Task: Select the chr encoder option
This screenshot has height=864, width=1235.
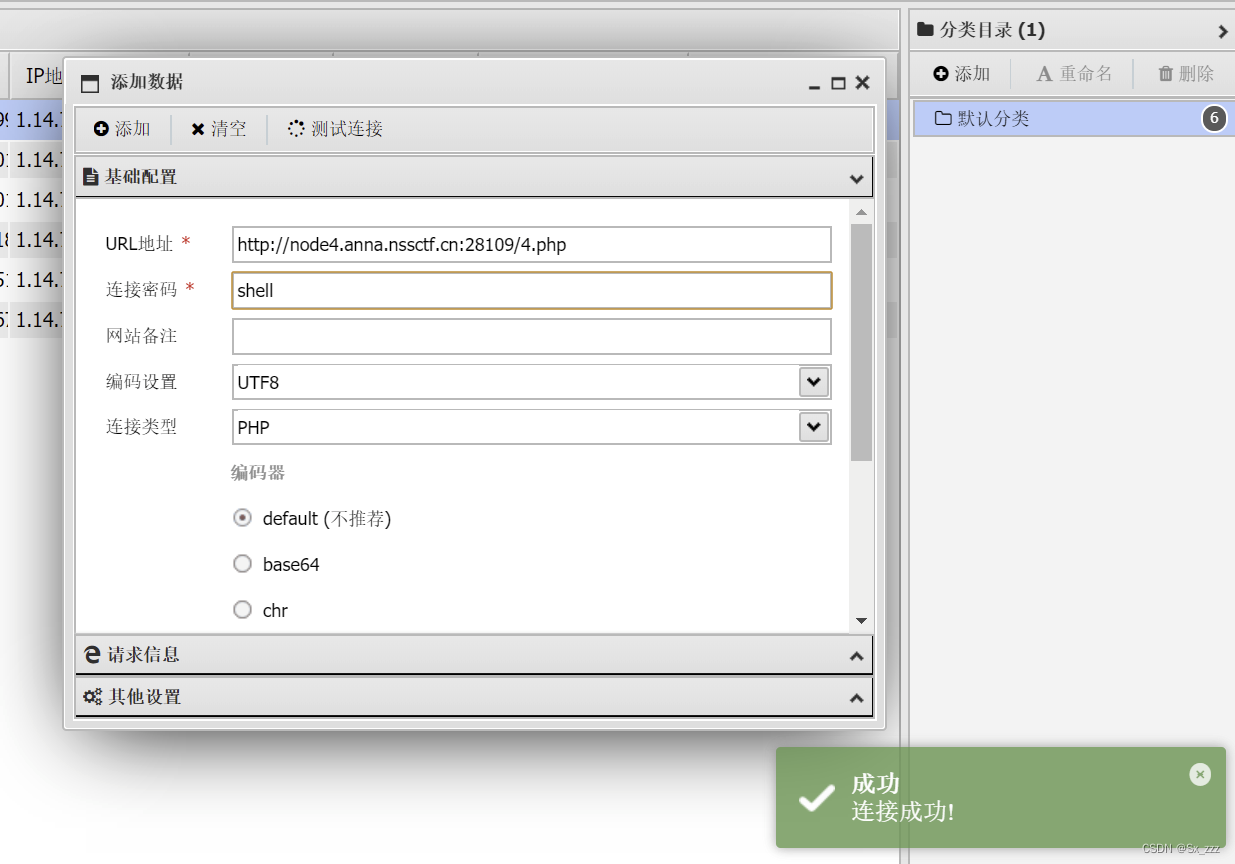Action: point(242,609)
